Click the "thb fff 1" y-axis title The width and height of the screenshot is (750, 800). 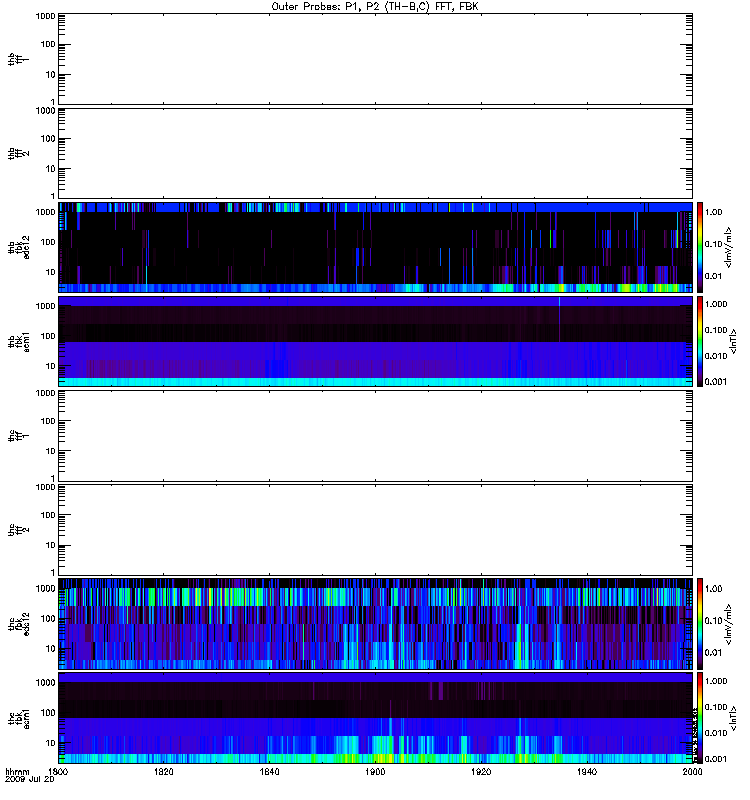19,59
